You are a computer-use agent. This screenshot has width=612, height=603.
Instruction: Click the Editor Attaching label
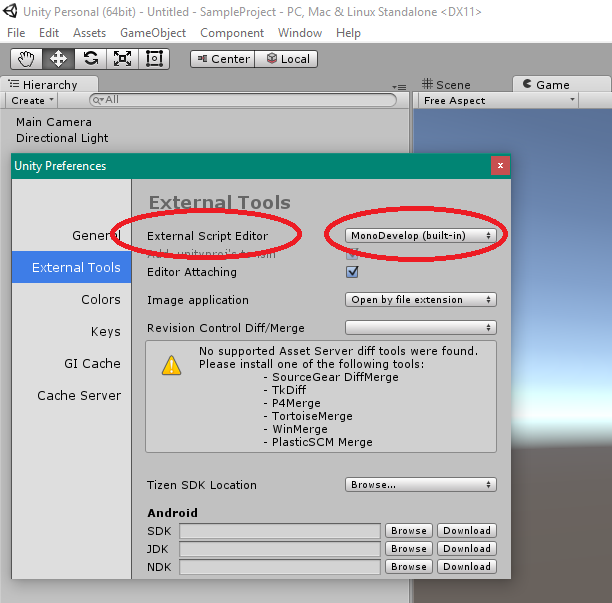192,272
